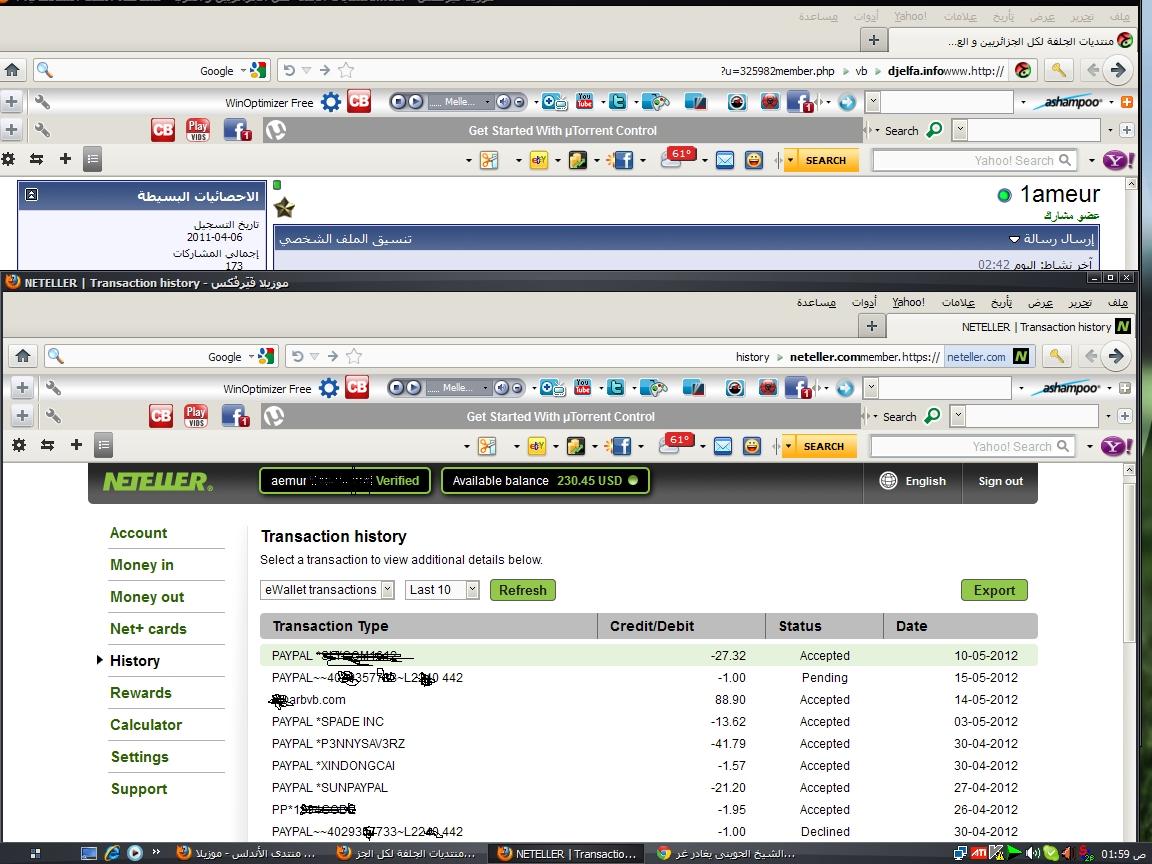Click the Play Vids icon in the Neteller window
This screenshot has height=864, width=1152.
[195, 416]
